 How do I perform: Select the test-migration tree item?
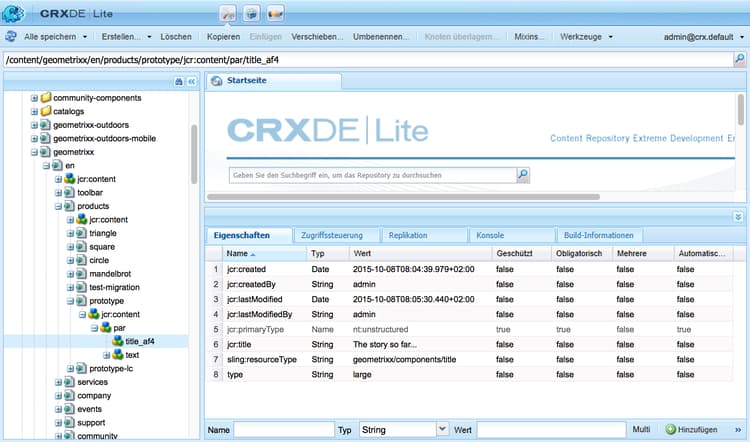point(114,287)
